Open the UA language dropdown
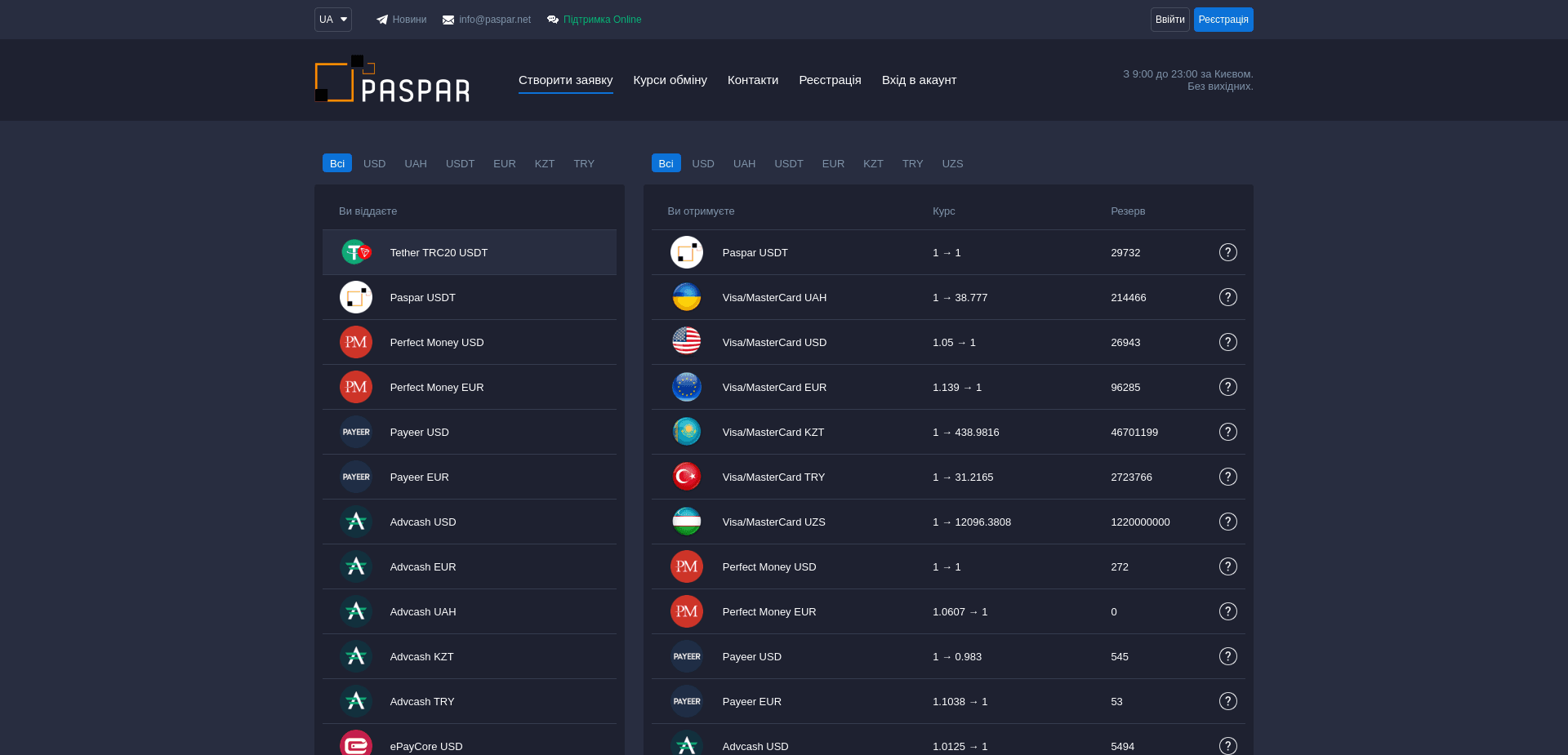This screenshot has width=1568, height=755. point(332,19)
